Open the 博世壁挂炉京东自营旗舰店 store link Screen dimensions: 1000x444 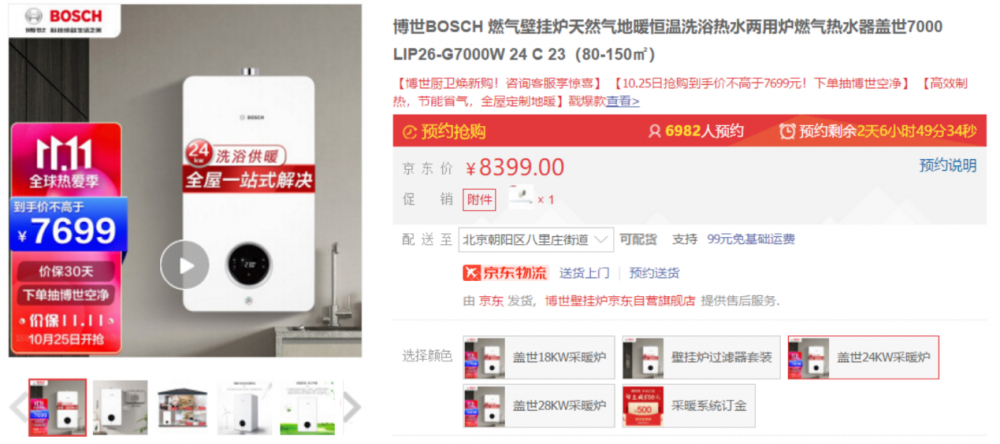pos(620,301)
